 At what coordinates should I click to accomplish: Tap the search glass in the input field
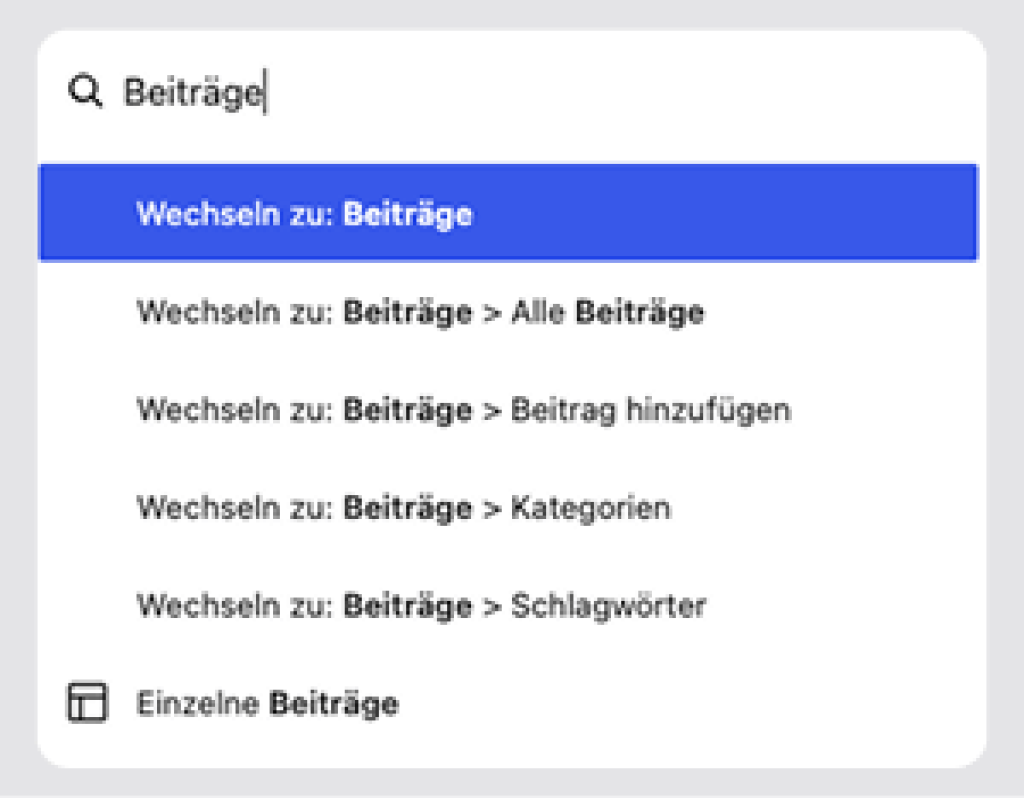pos(86,91)
